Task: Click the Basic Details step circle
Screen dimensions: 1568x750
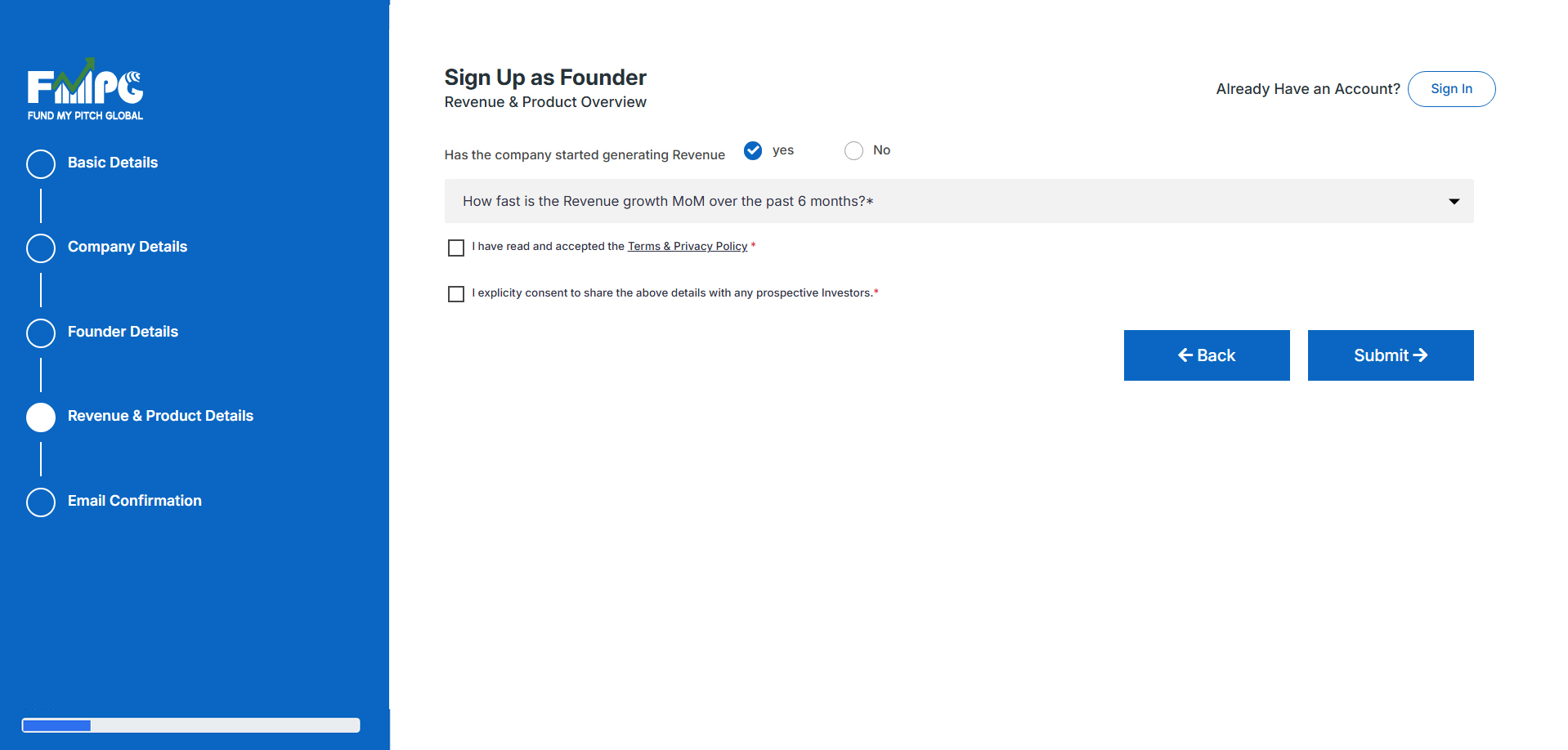Action: [41, 163]
